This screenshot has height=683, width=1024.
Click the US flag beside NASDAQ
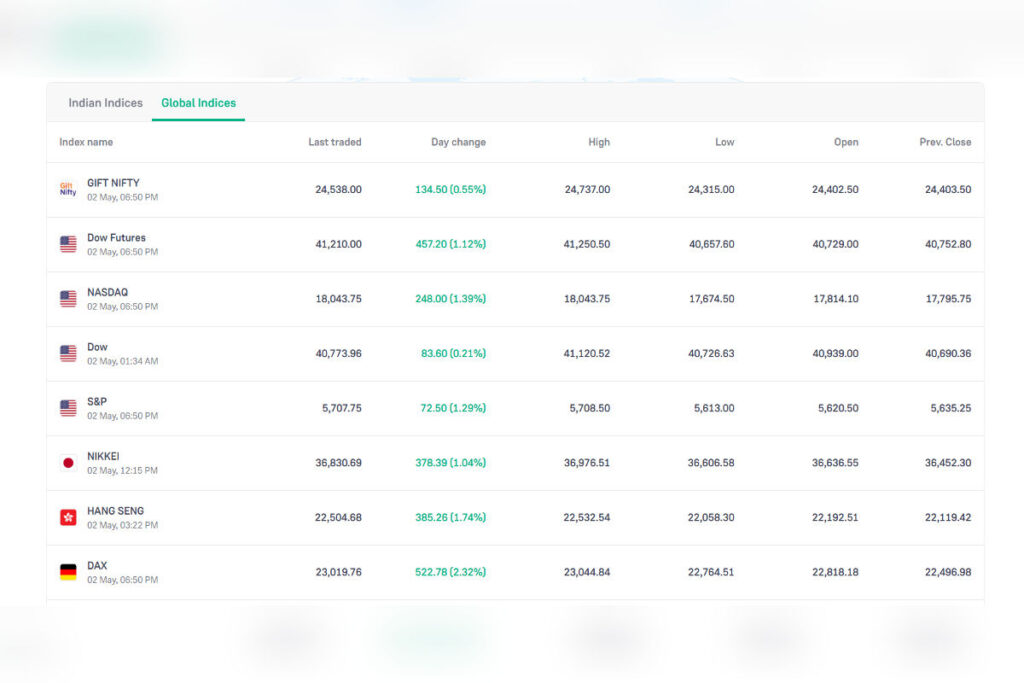68,299
